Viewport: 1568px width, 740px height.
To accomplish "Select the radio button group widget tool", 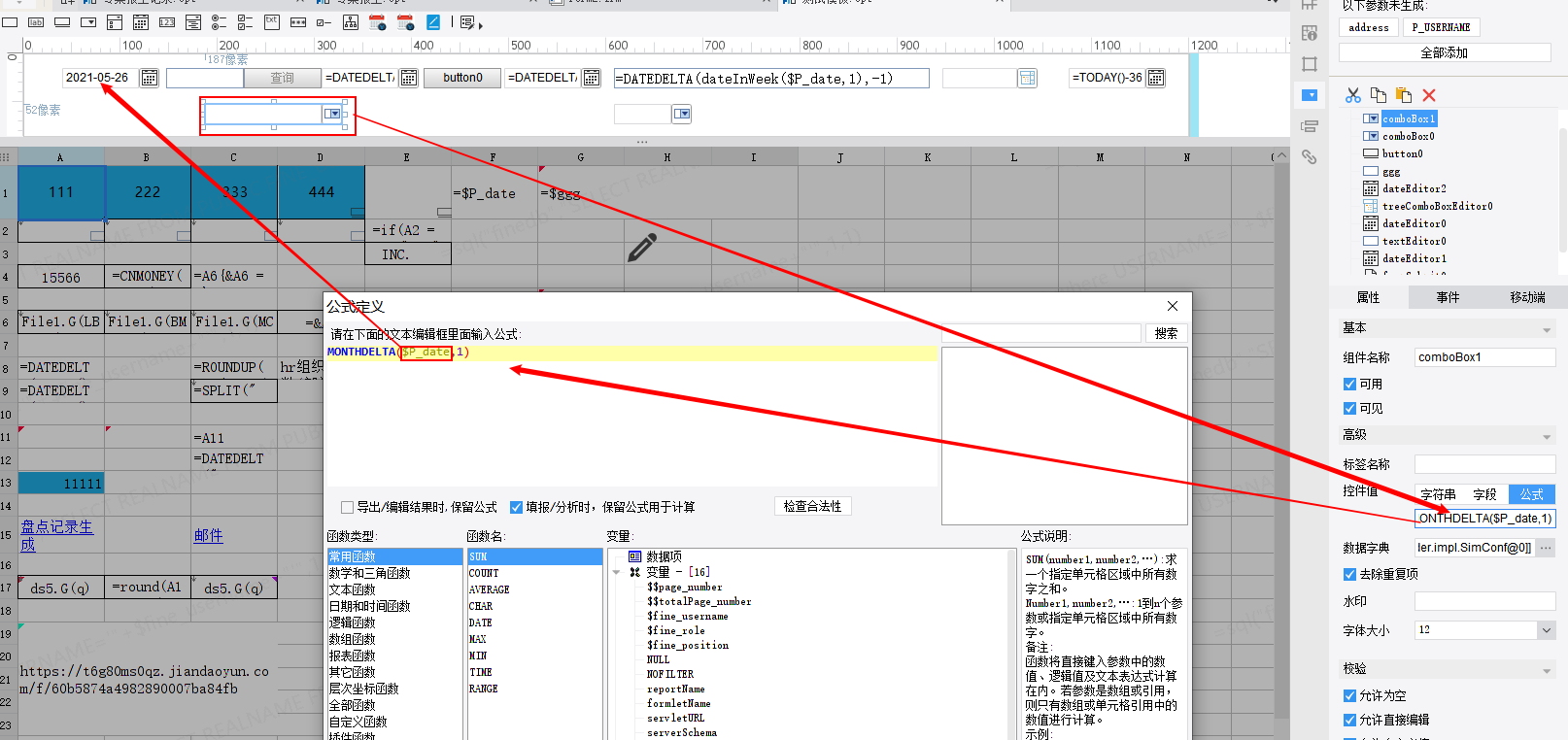I will pos(220,22).
